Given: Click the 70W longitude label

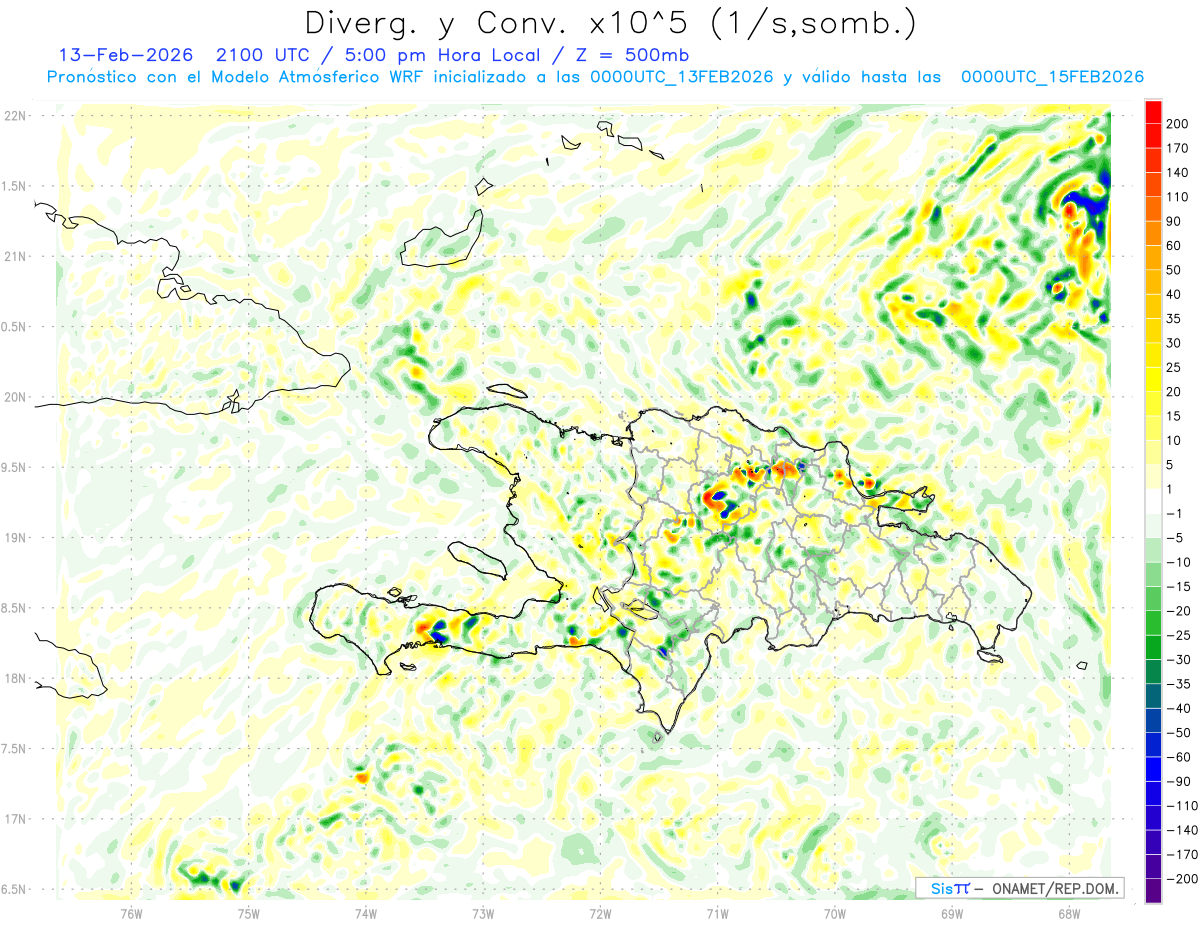Looking at the screenshot, I should (x=835, y=914).
